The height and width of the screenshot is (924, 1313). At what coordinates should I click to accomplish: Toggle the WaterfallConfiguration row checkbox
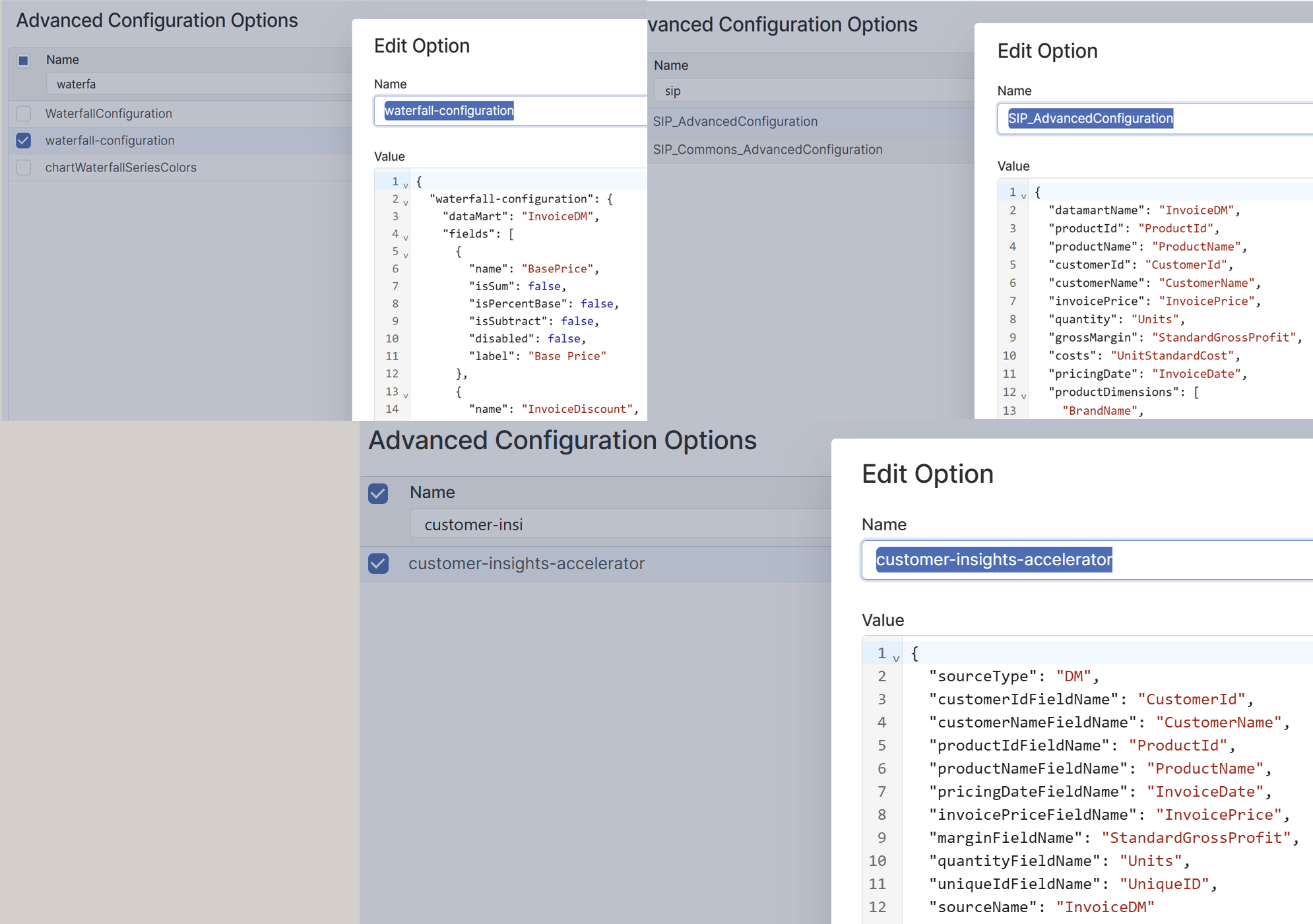pyautogui.click(x=24, y=113)
